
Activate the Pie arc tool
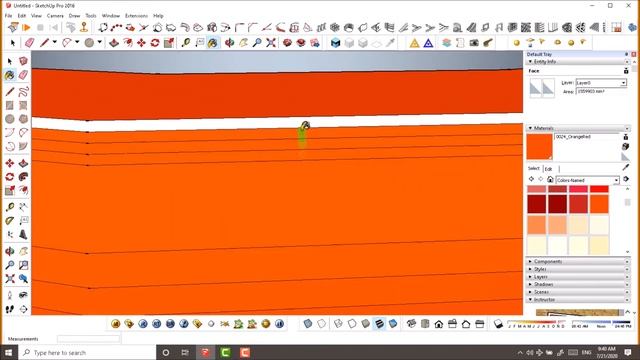(x=23, y=146)
